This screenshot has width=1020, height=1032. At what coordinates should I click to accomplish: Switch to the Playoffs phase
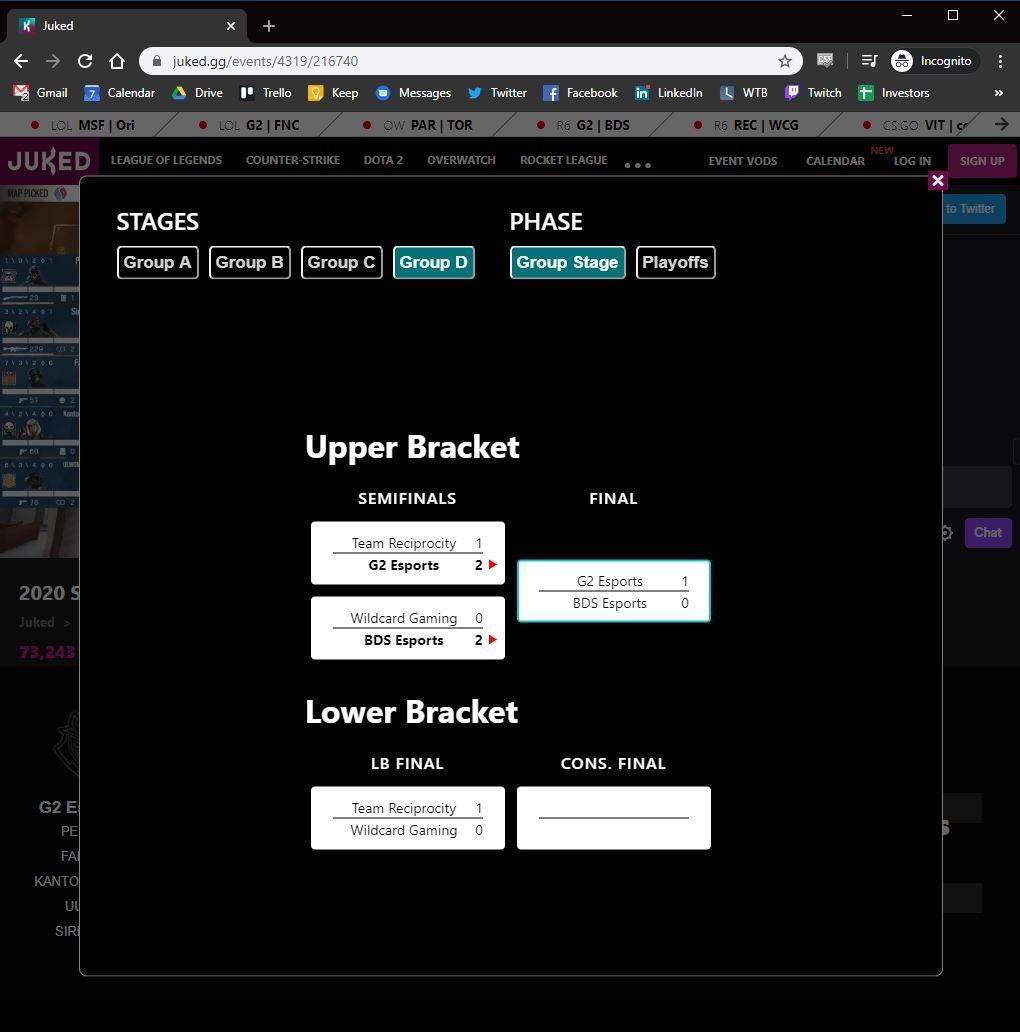tap(675, 262)
